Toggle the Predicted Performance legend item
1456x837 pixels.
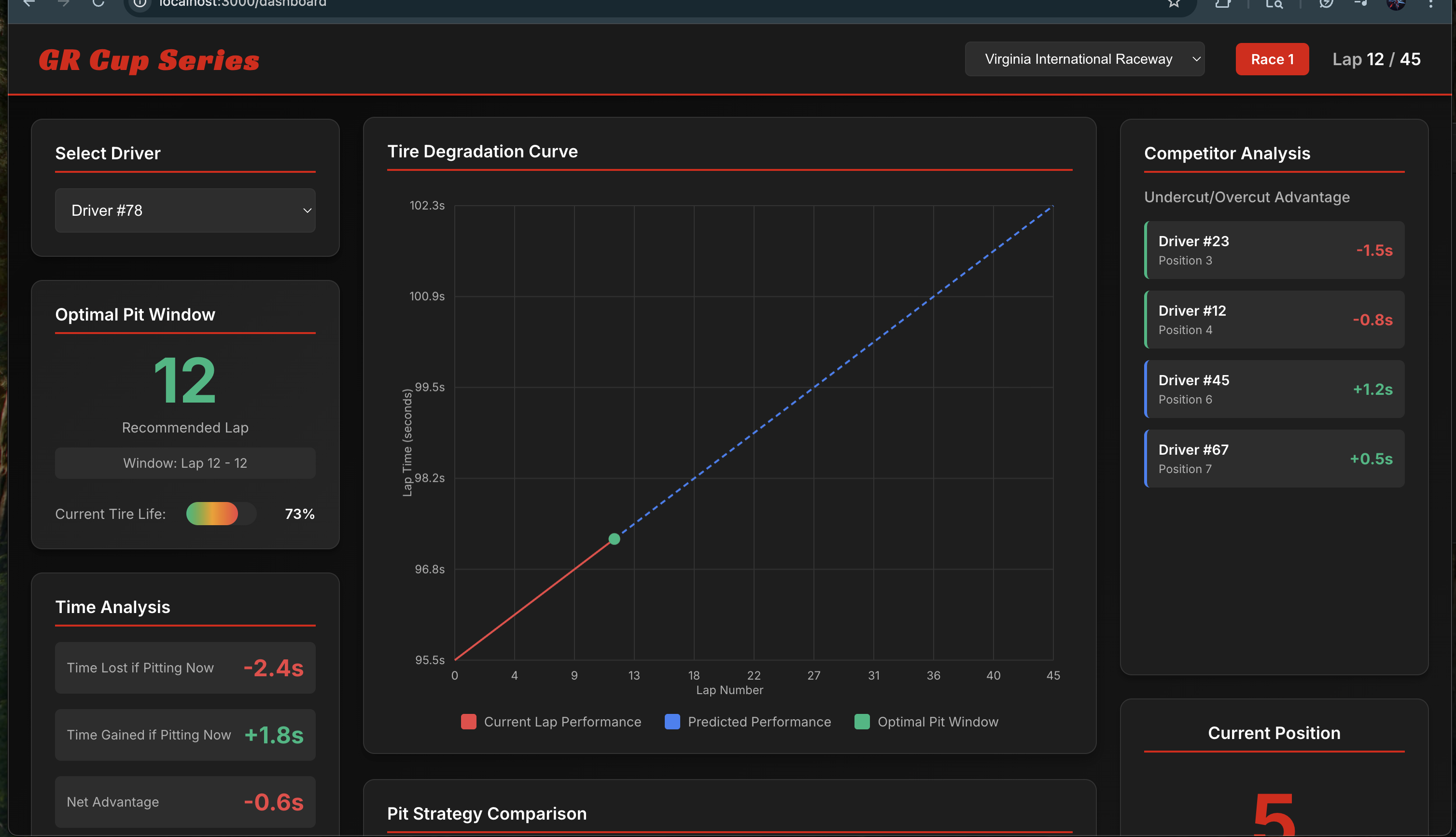[x=747, y=722]
